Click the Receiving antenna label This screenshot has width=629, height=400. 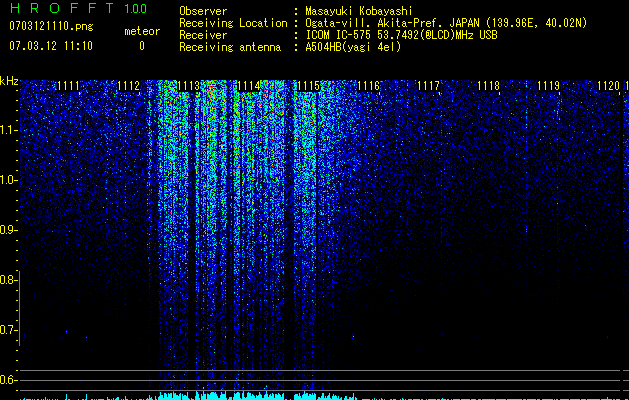point(230,47)
